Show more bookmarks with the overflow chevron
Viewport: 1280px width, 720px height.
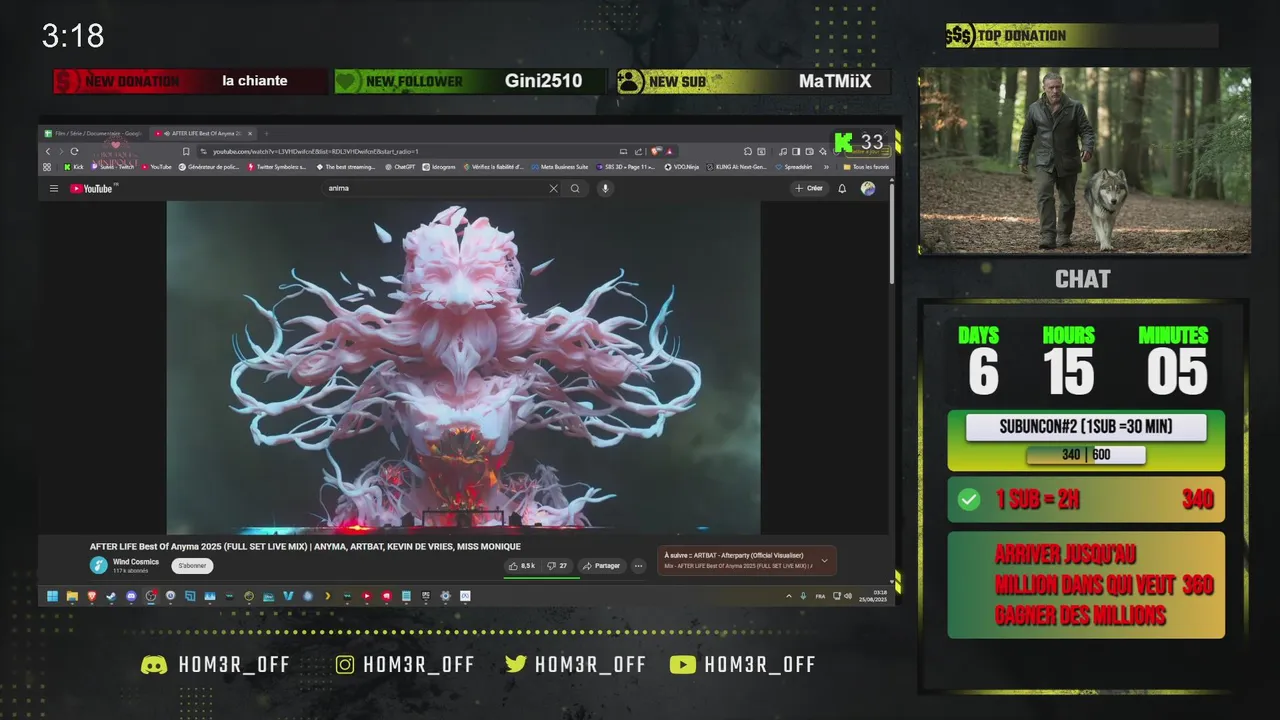(826, 167)
